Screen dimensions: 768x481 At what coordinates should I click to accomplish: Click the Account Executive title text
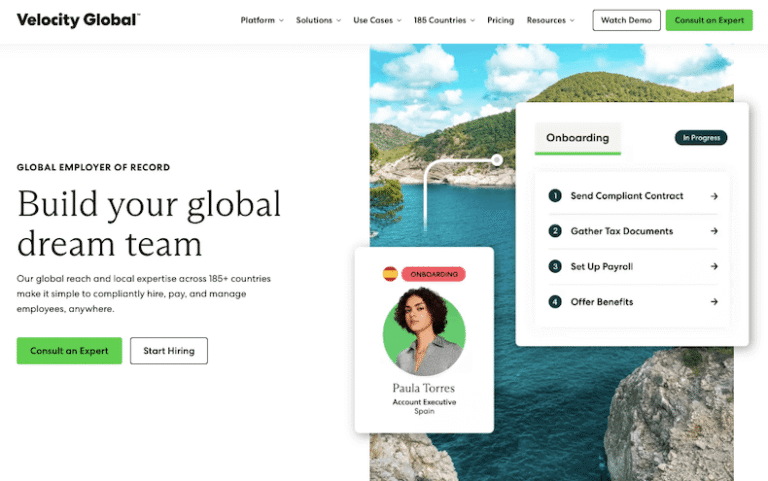pos(424,402)
